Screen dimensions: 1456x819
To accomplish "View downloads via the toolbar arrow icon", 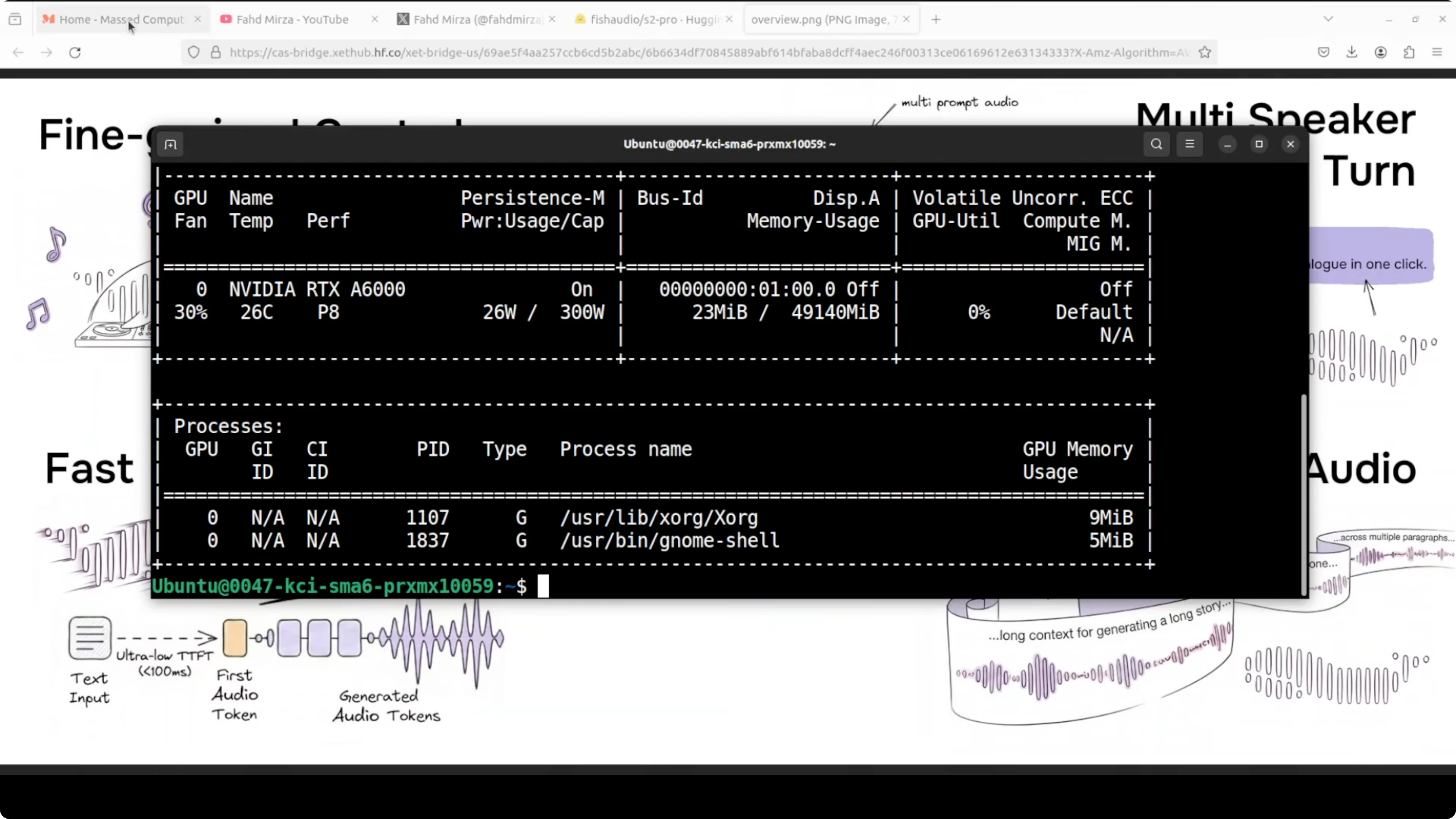I will 1352,52.
